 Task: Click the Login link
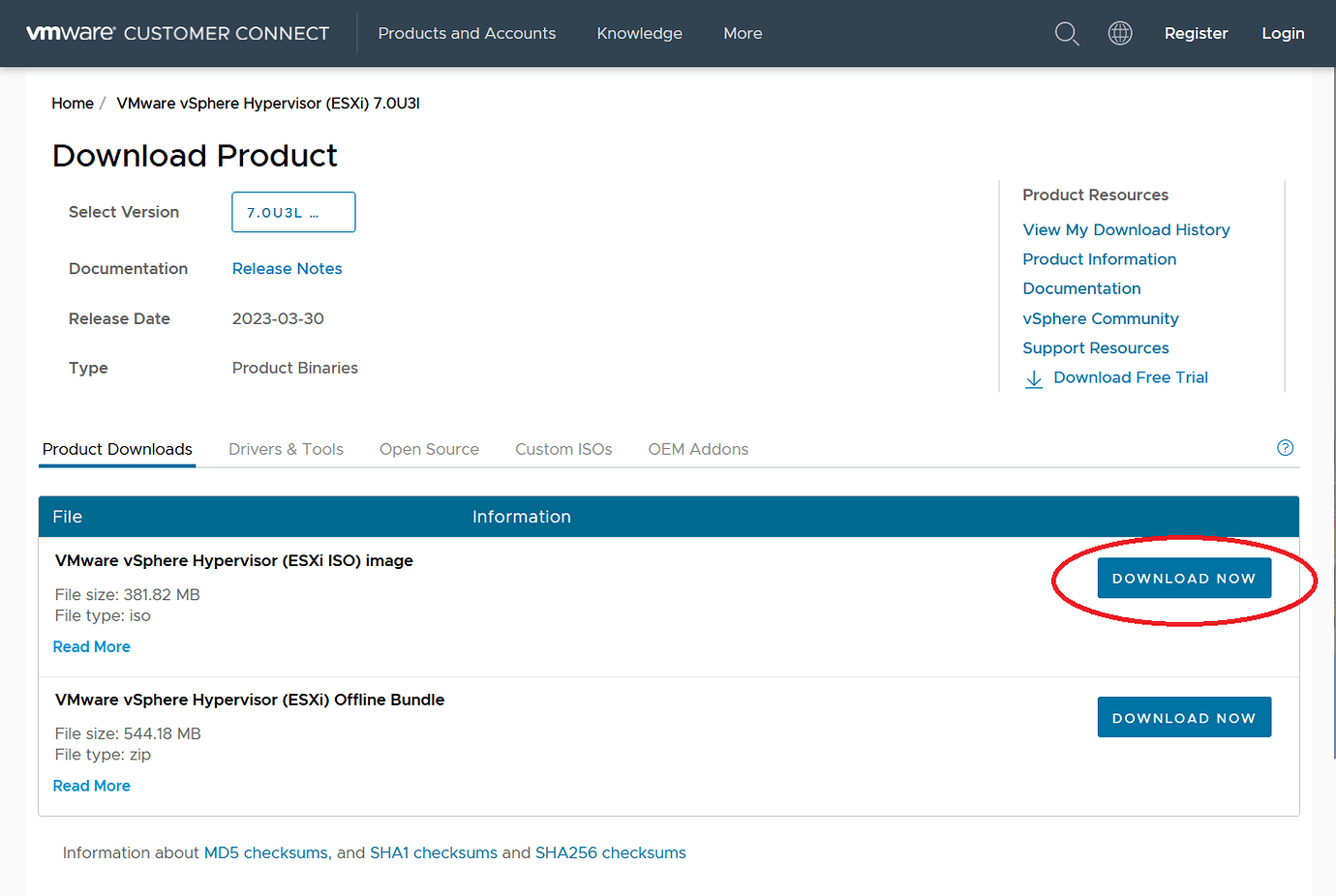point(1283,33)
